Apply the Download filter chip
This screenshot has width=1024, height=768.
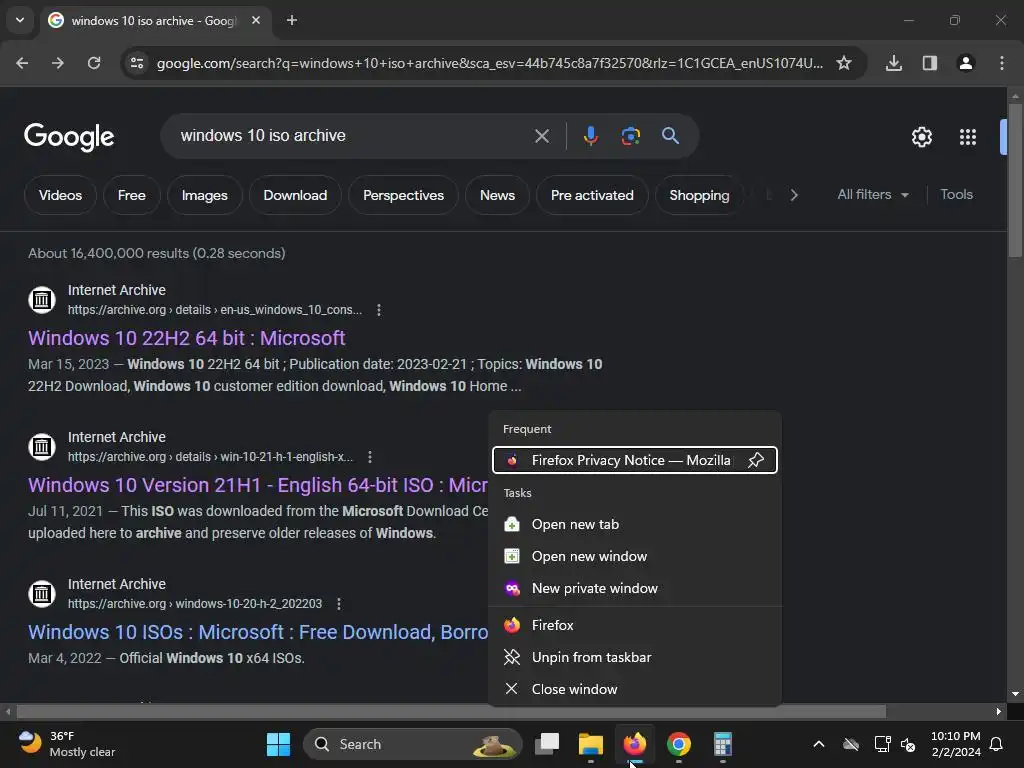pos(295,195)
